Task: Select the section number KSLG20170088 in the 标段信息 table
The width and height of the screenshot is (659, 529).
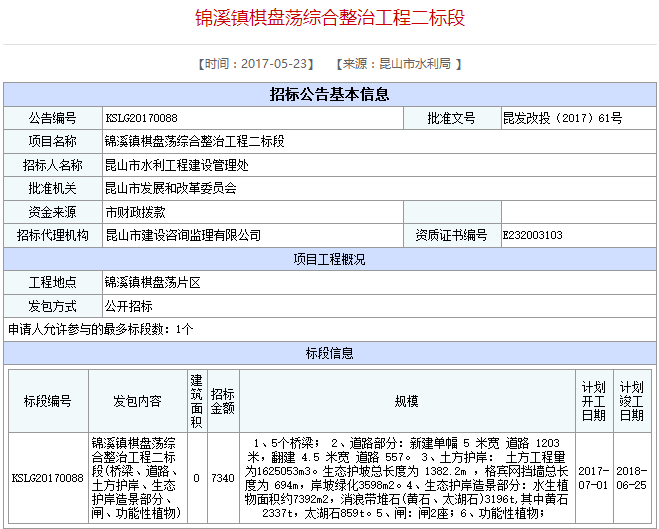Action: click(48, 478)
